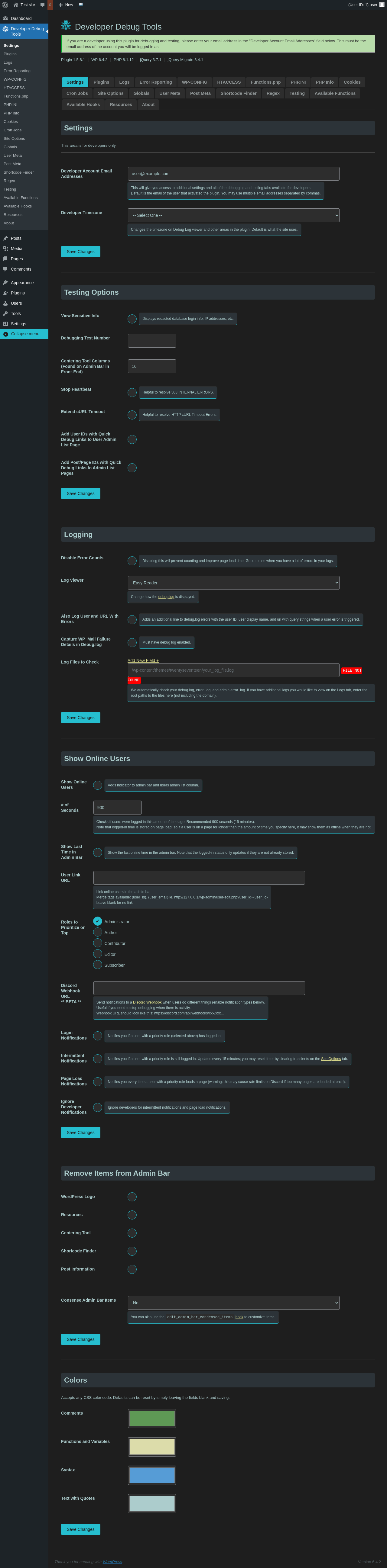Click the User Link URL field
Viewport: 387px width, 1568px height.
(199, 878)
